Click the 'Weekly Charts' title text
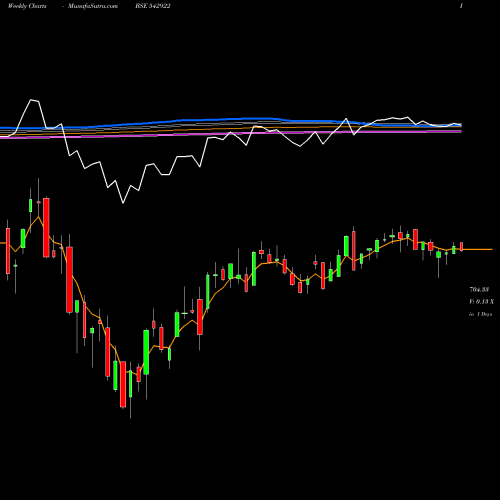500x500 pixels. point(27,6)
